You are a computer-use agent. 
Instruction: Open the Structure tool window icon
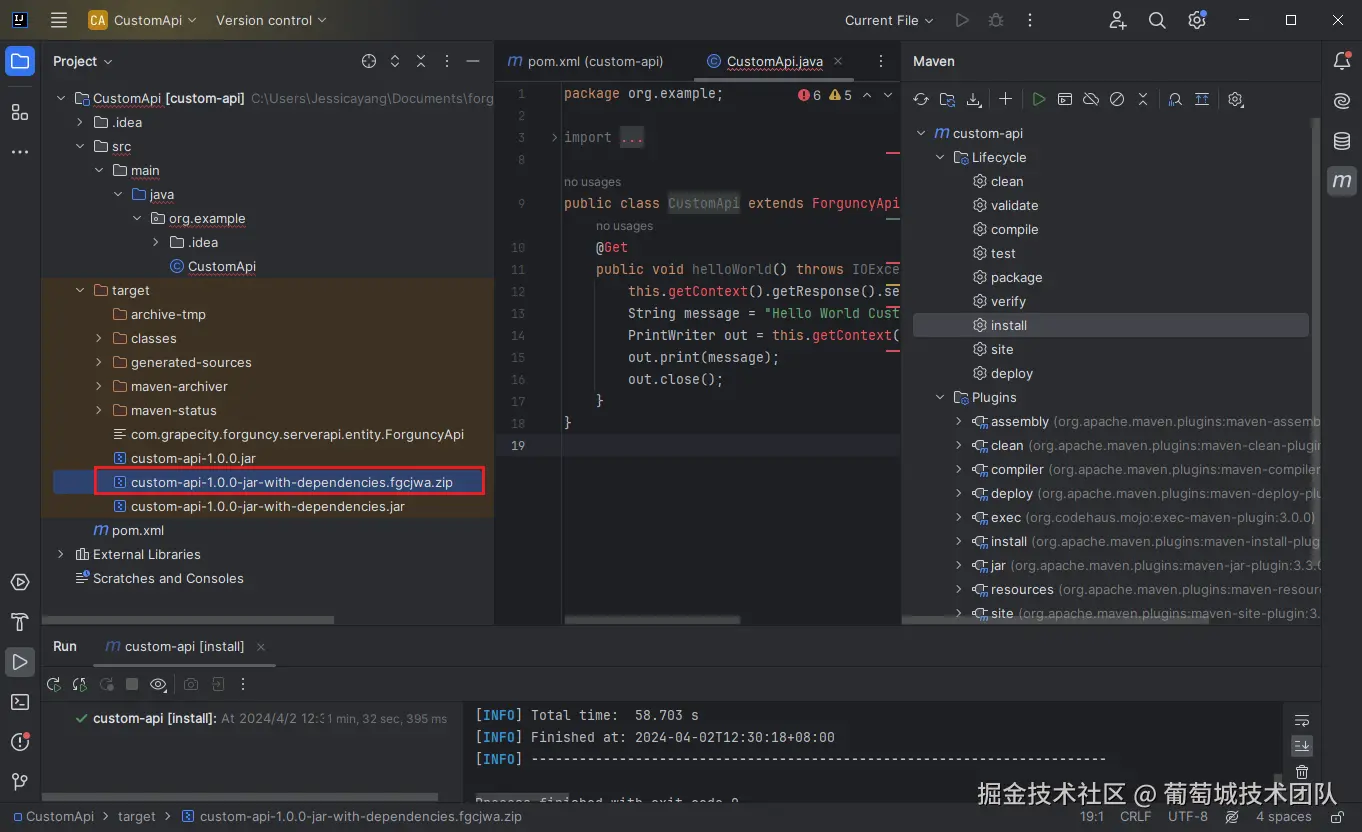coord(19,112)
